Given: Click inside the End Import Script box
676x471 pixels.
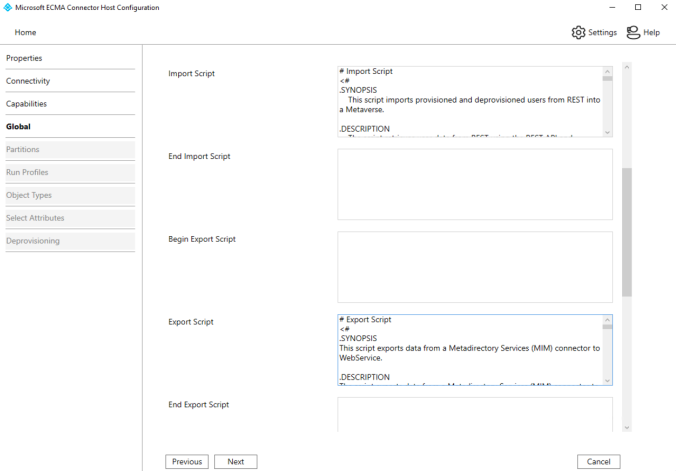Looking at the screenshot, I should point(474,184).
